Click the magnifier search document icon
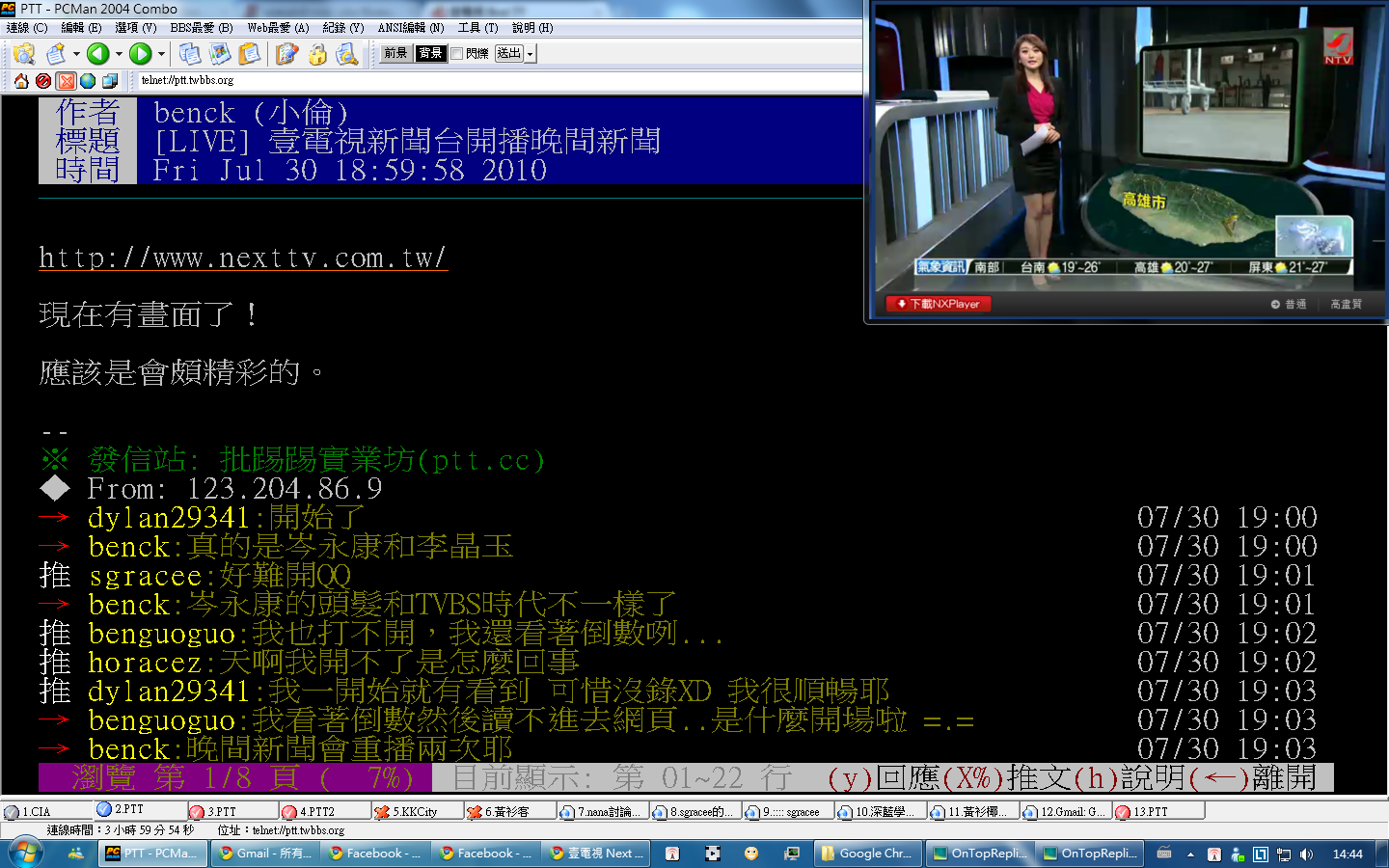Image resolution: width=1389 pixels, height=868 pixels. coord(347,54)
